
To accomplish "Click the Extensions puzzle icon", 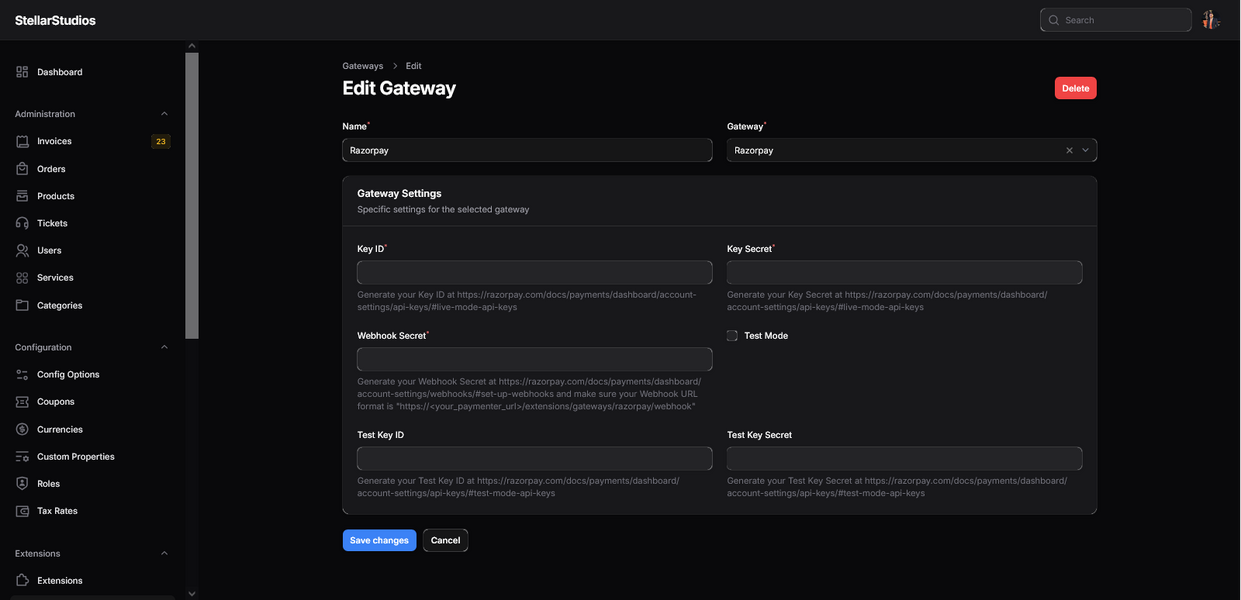I will pyautogui.click(x=22, y=580).
